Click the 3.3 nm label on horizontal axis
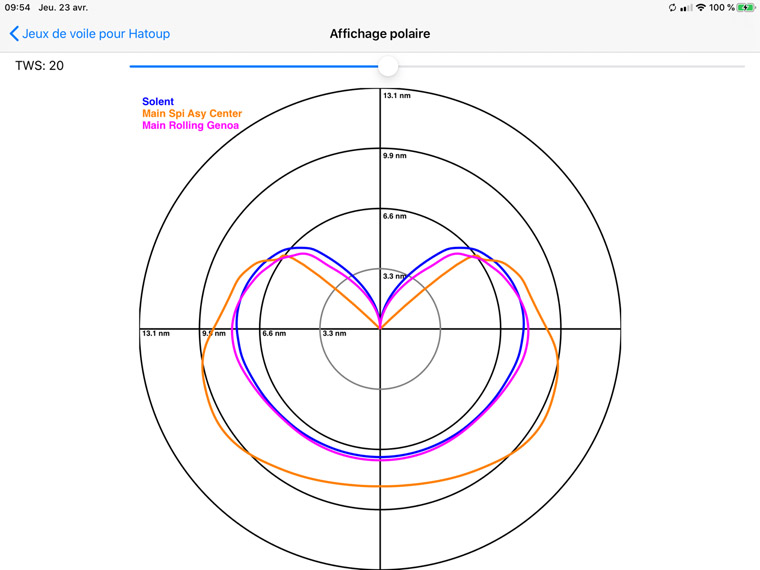The width and height of the screenshot is (760, 570). [334, 333]
